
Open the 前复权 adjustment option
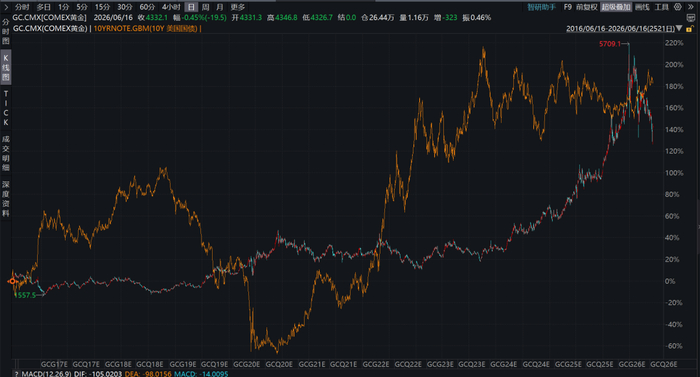coord(587,7)
